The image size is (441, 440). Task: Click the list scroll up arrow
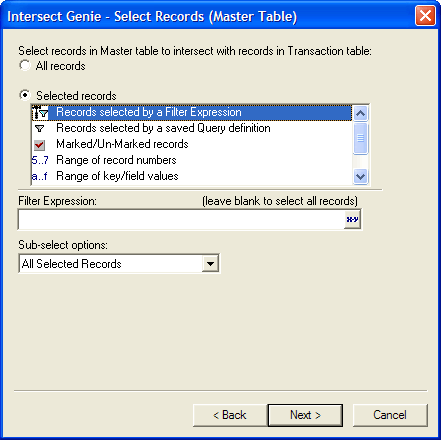coord(360,114)
